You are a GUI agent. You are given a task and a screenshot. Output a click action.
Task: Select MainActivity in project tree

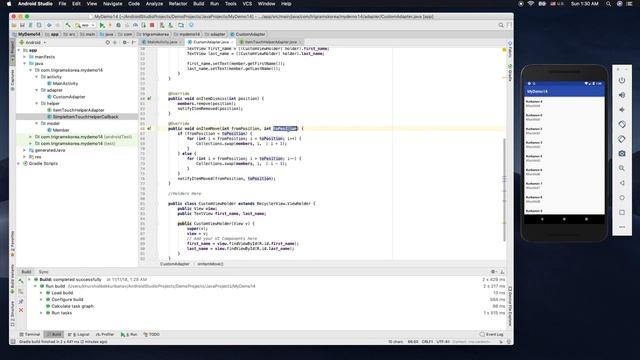(x=64, y=83)
